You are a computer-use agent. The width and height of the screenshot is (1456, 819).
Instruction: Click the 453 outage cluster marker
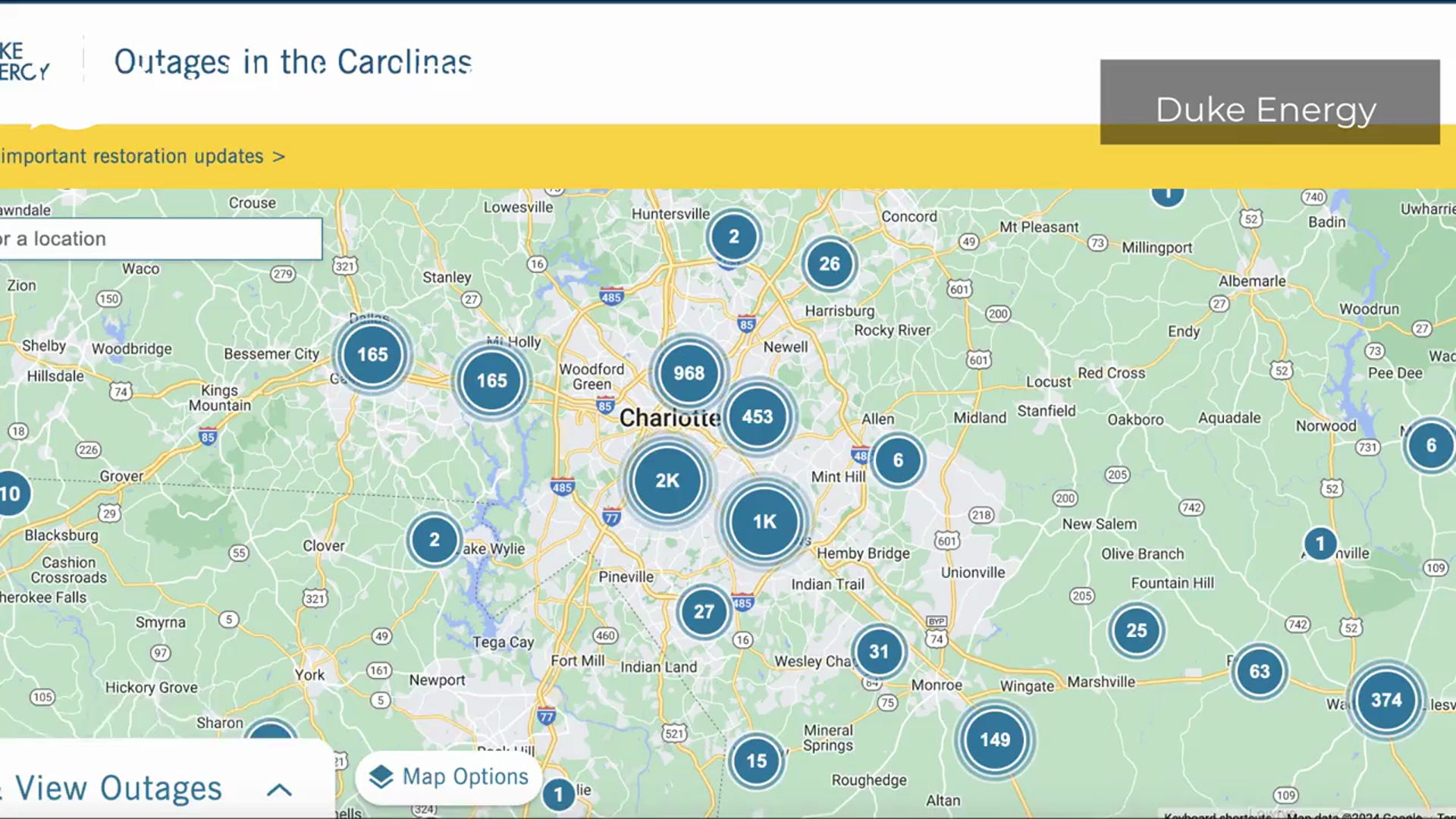[x=757, y=416]
